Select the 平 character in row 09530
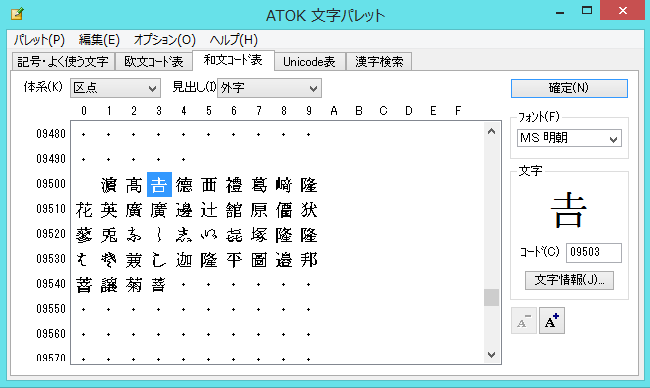The height and width of the screenshot is (388, 650). click(x=234, y=260)
